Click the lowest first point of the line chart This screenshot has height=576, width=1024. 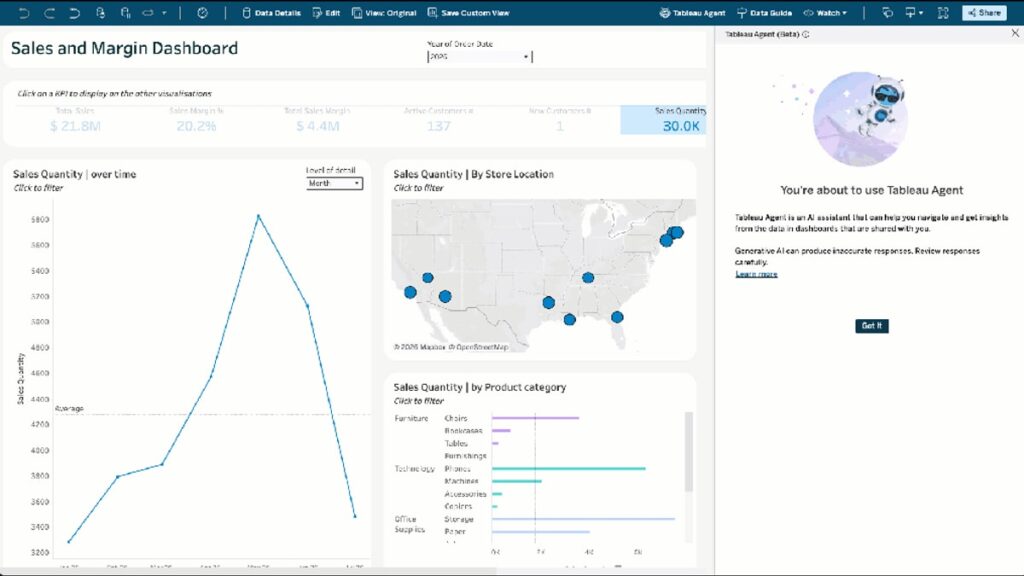69,541
